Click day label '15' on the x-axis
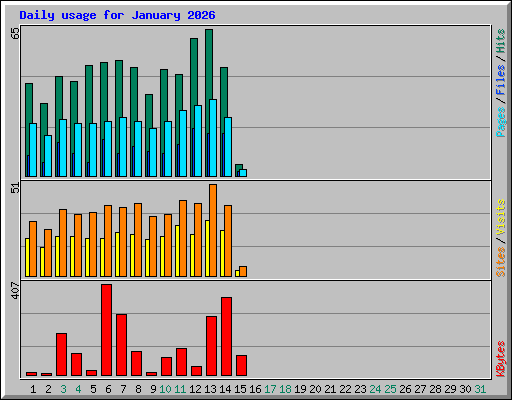Image resolution: width=512 pixels, height=400 pixels. point(240,389)
